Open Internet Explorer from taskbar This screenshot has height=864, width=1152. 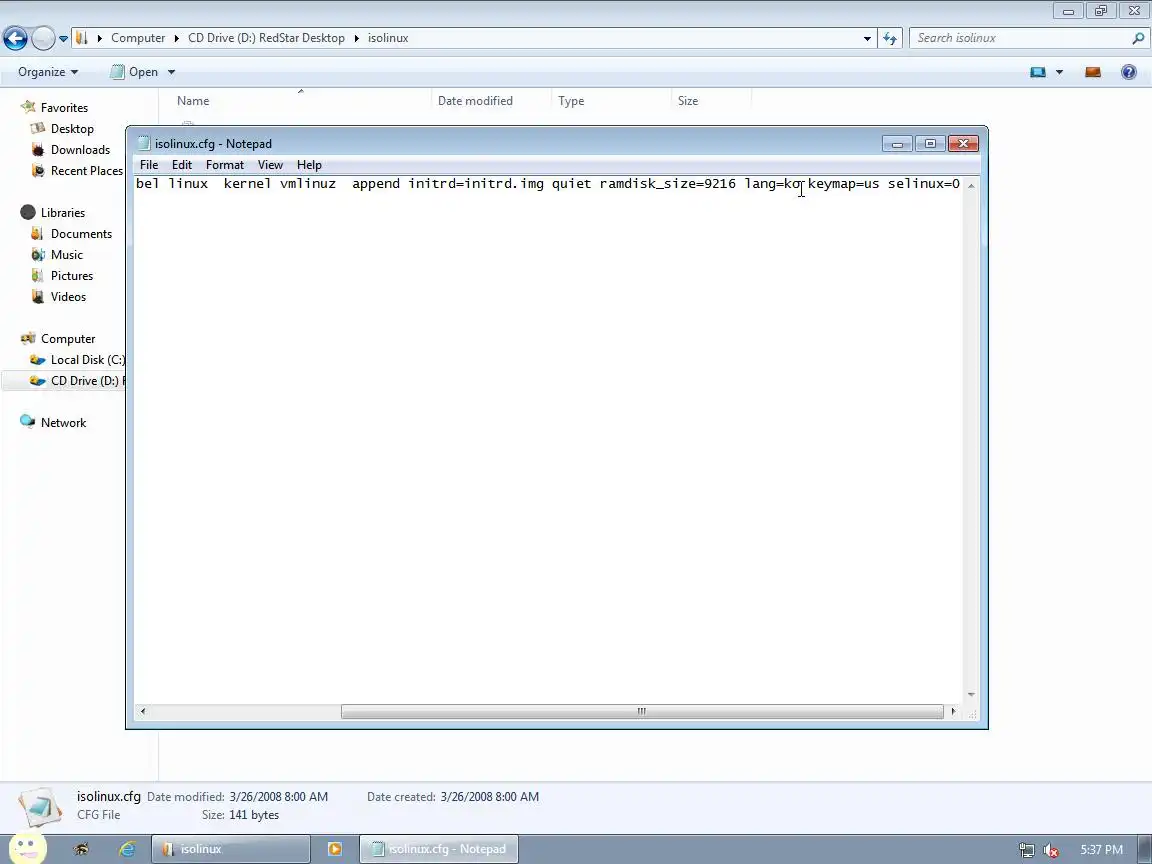(127, 849)
